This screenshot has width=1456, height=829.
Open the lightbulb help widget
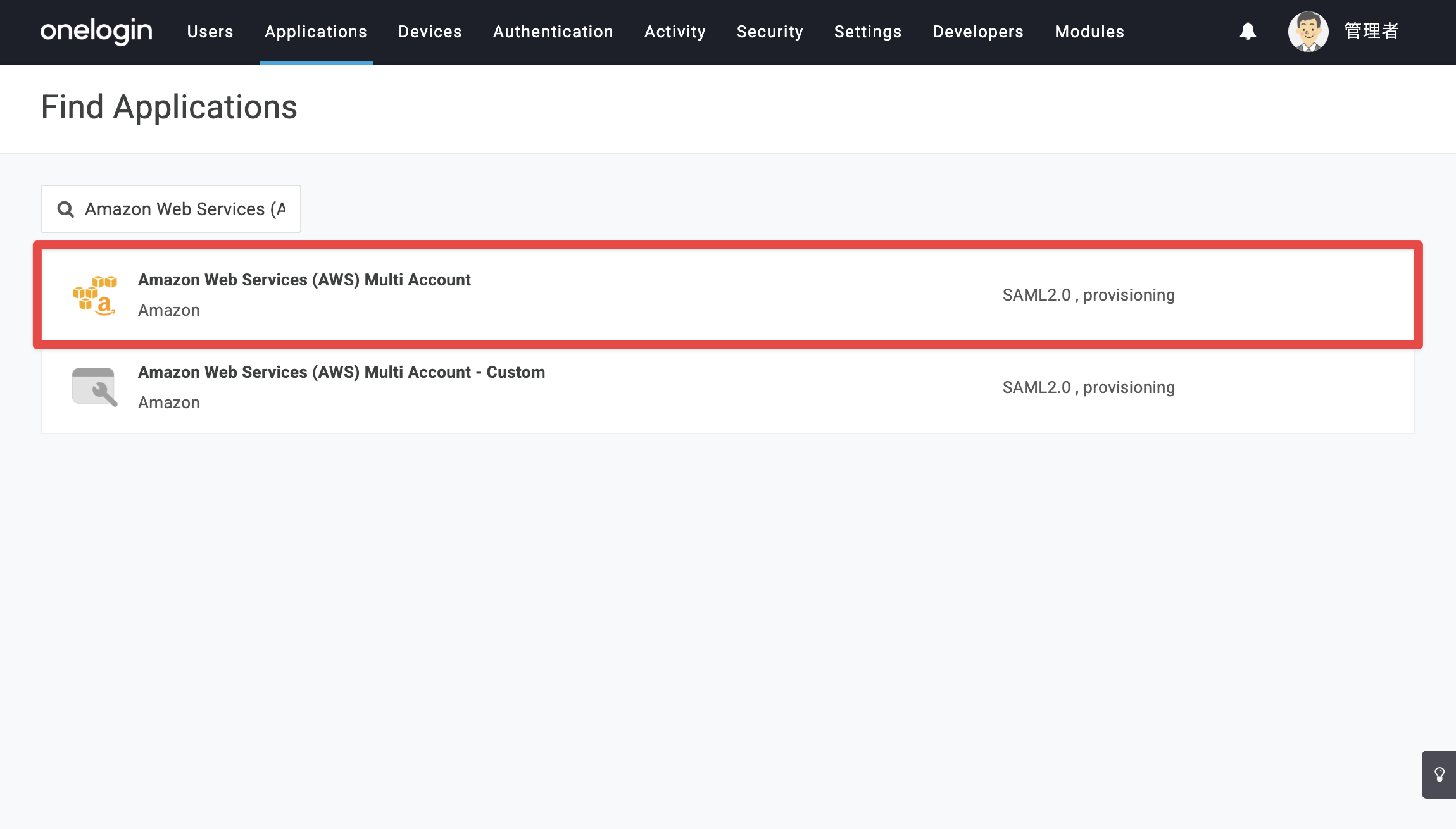click(x=1439, y=775)
